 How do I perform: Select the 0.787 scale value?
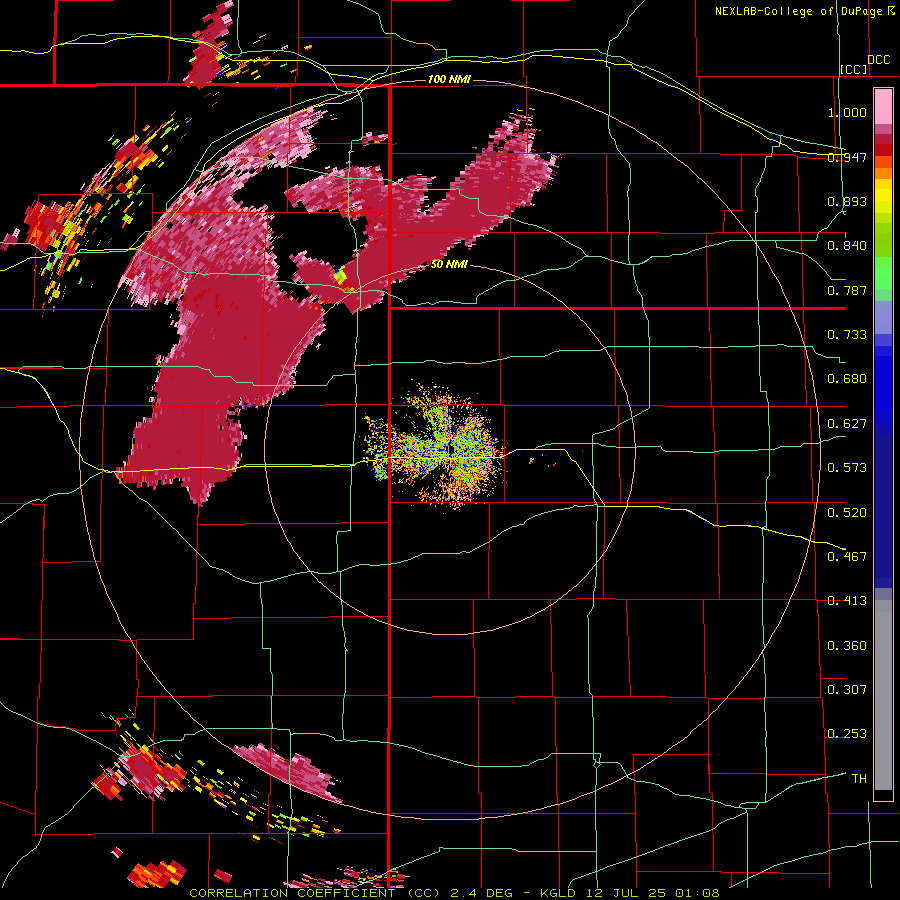pyautogui.click(x=847, y=290)
